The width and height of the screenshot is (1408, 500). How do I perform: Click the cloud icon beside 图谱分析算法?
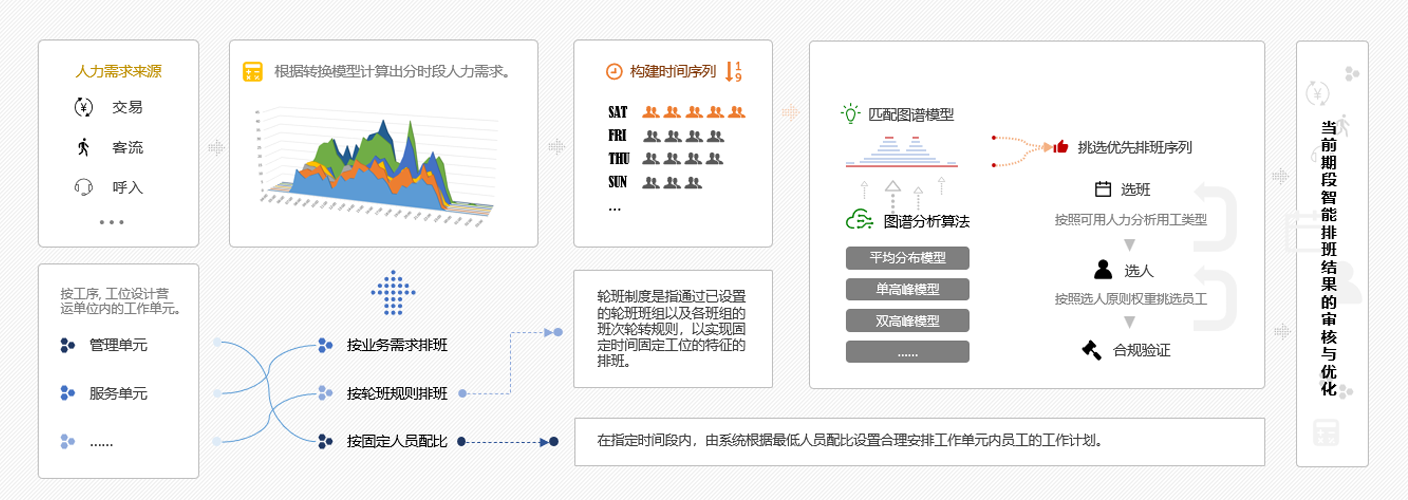[859, 220]
